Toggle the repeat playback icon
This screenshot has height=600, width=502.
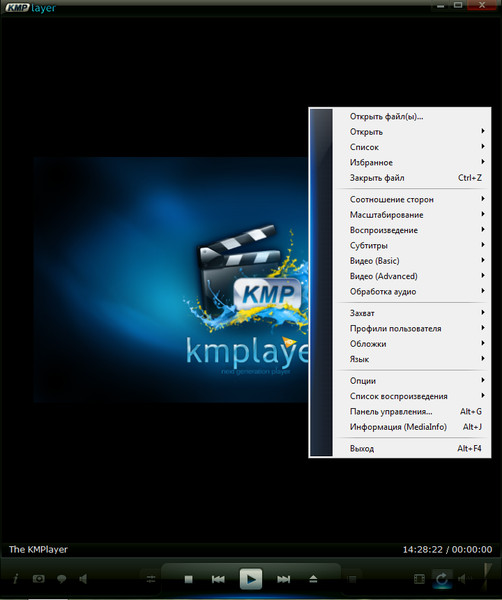[442, 579]
